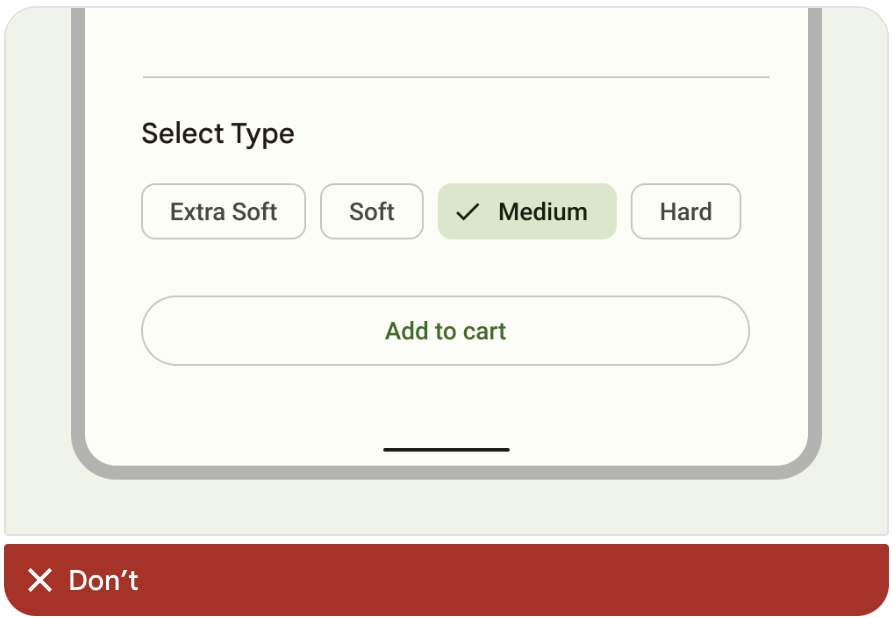Click the divider line above Select Type
The width and height of the screenshot is (892, 618).
pos(456,77)
